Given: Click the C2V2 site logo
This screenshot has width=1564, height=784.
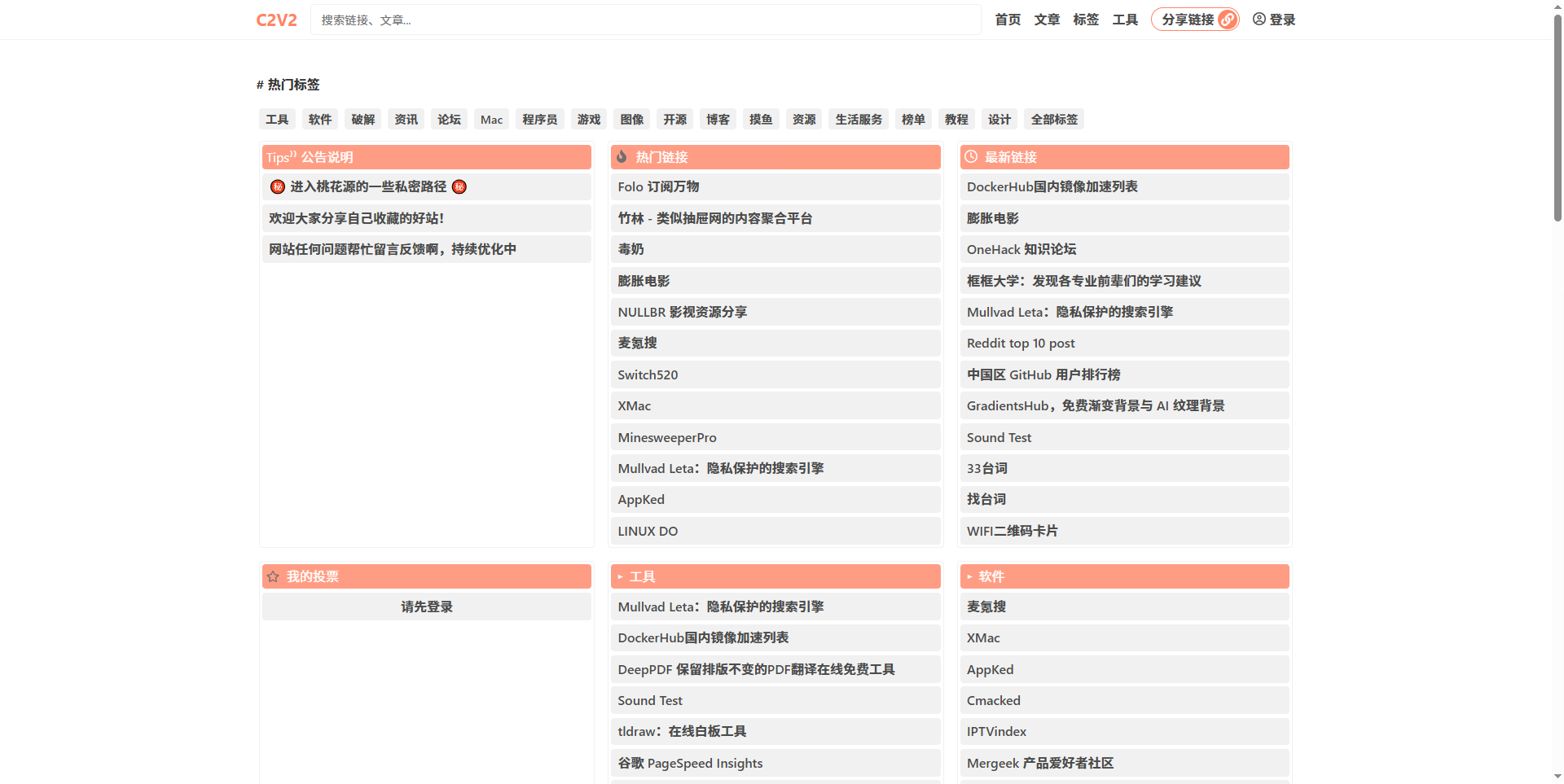Looking at the screenshot, I should [276, 20].
